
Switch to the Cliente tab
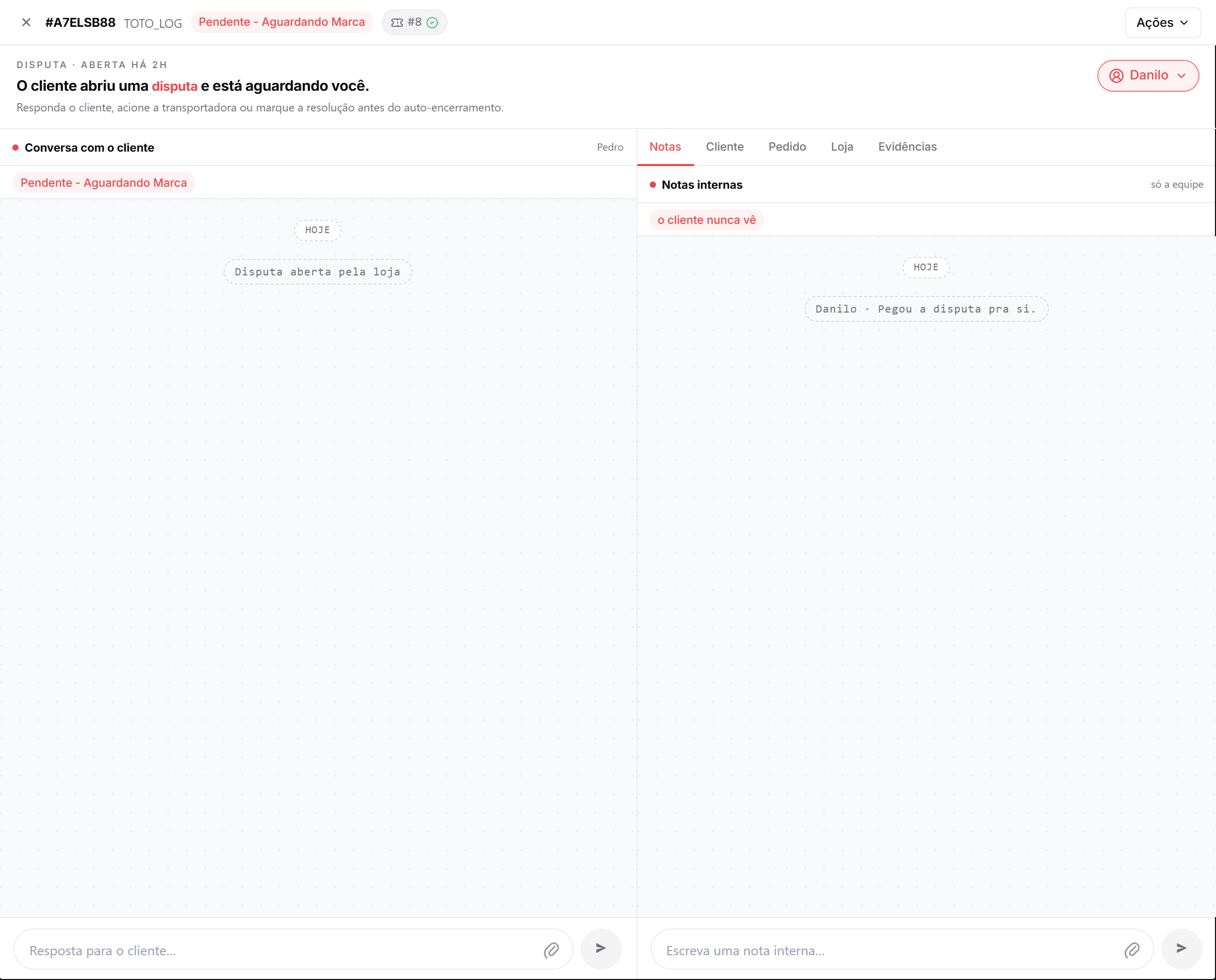[725, 147]
